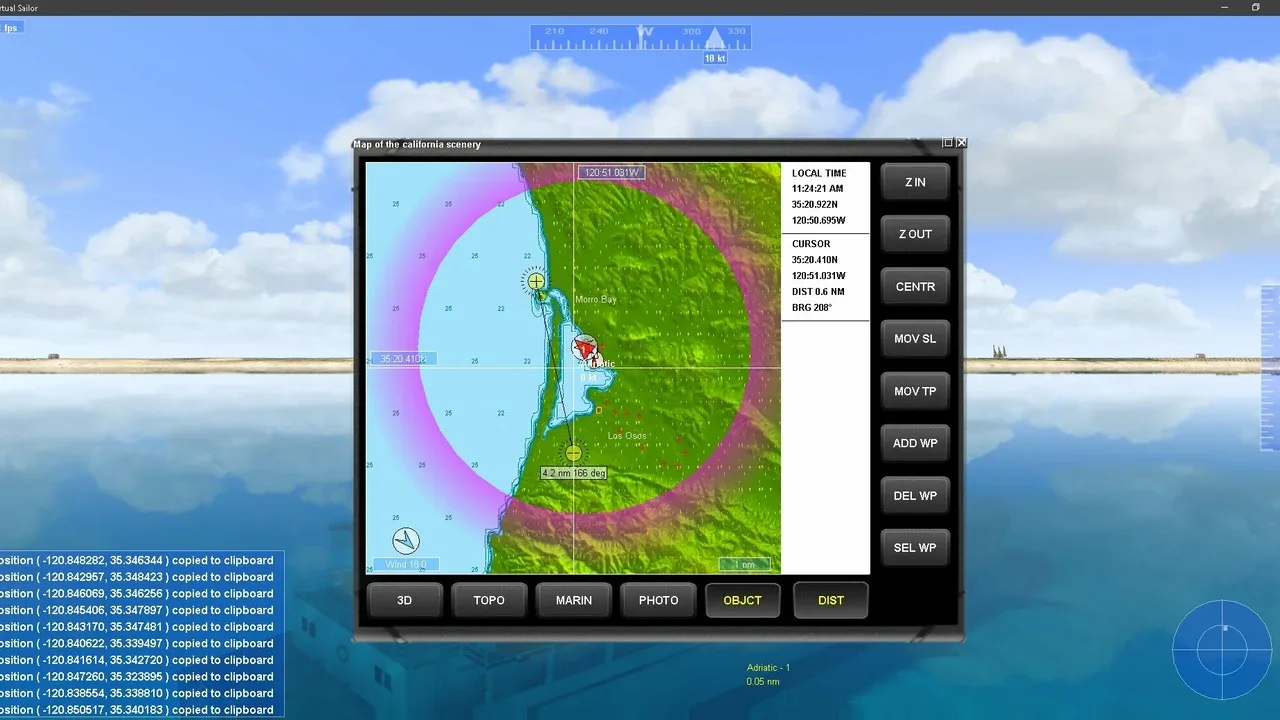
Task: Click the Z IN zoom button
Action: [915, 183]
